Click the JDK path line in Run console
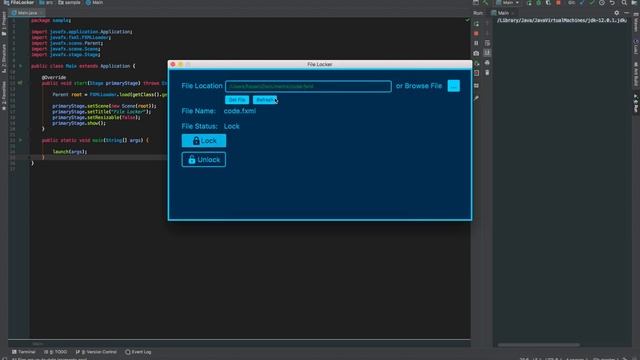 point(562,20)
